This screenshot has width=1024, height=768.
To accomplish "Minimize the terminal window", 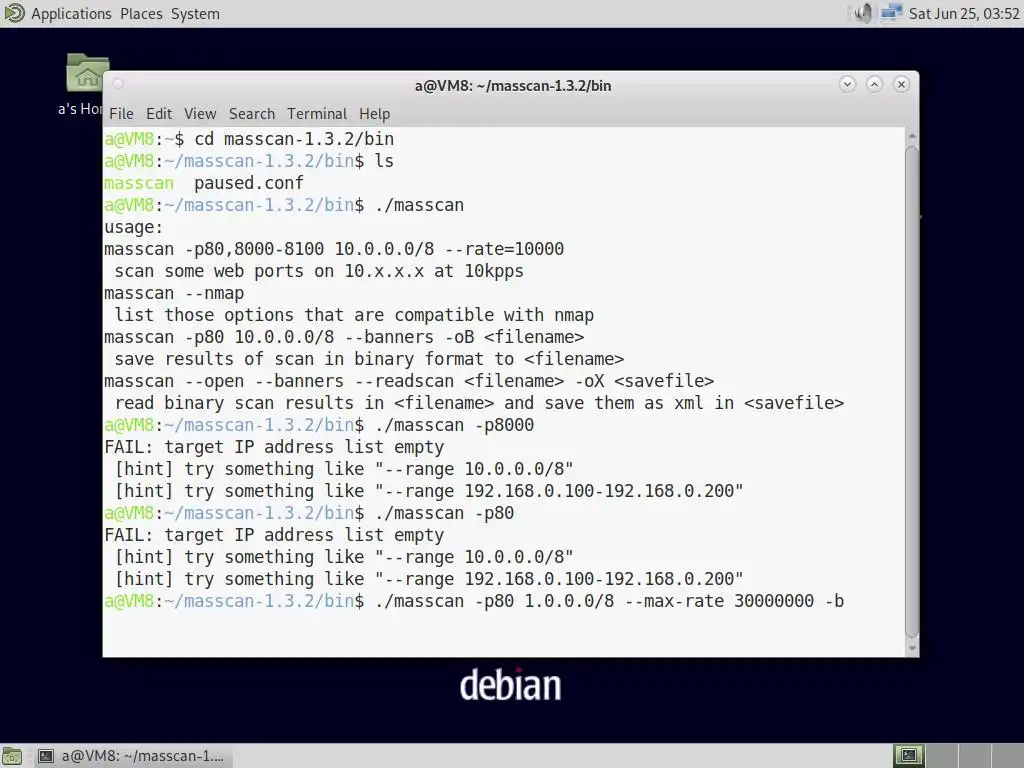I will [x=847, y=84].
